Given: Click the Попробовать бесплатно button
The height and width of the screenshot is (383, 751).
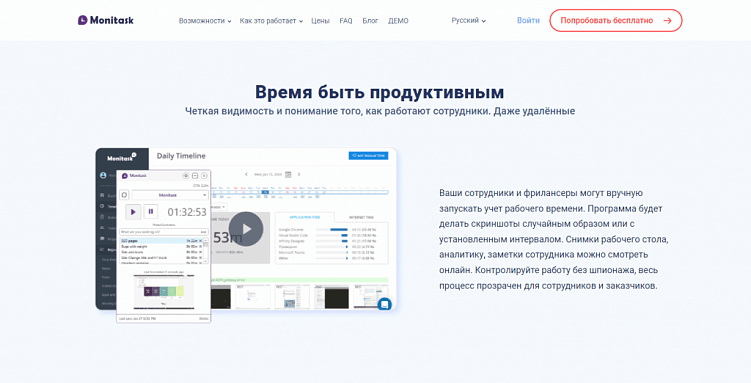Looking at the screenshot, I should pyautogui.click(x=616, y=21).
